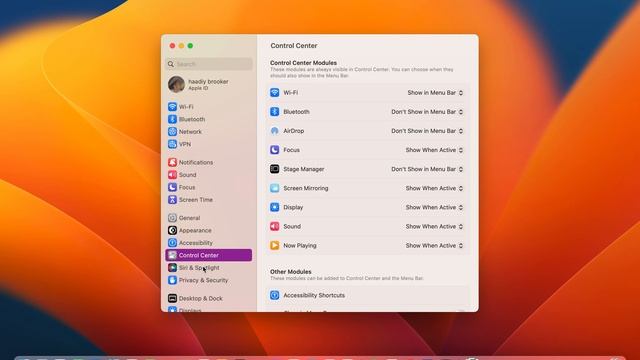Open the Accessibility sidebar icon
The image size is (640, 360).
coord(172,242)
